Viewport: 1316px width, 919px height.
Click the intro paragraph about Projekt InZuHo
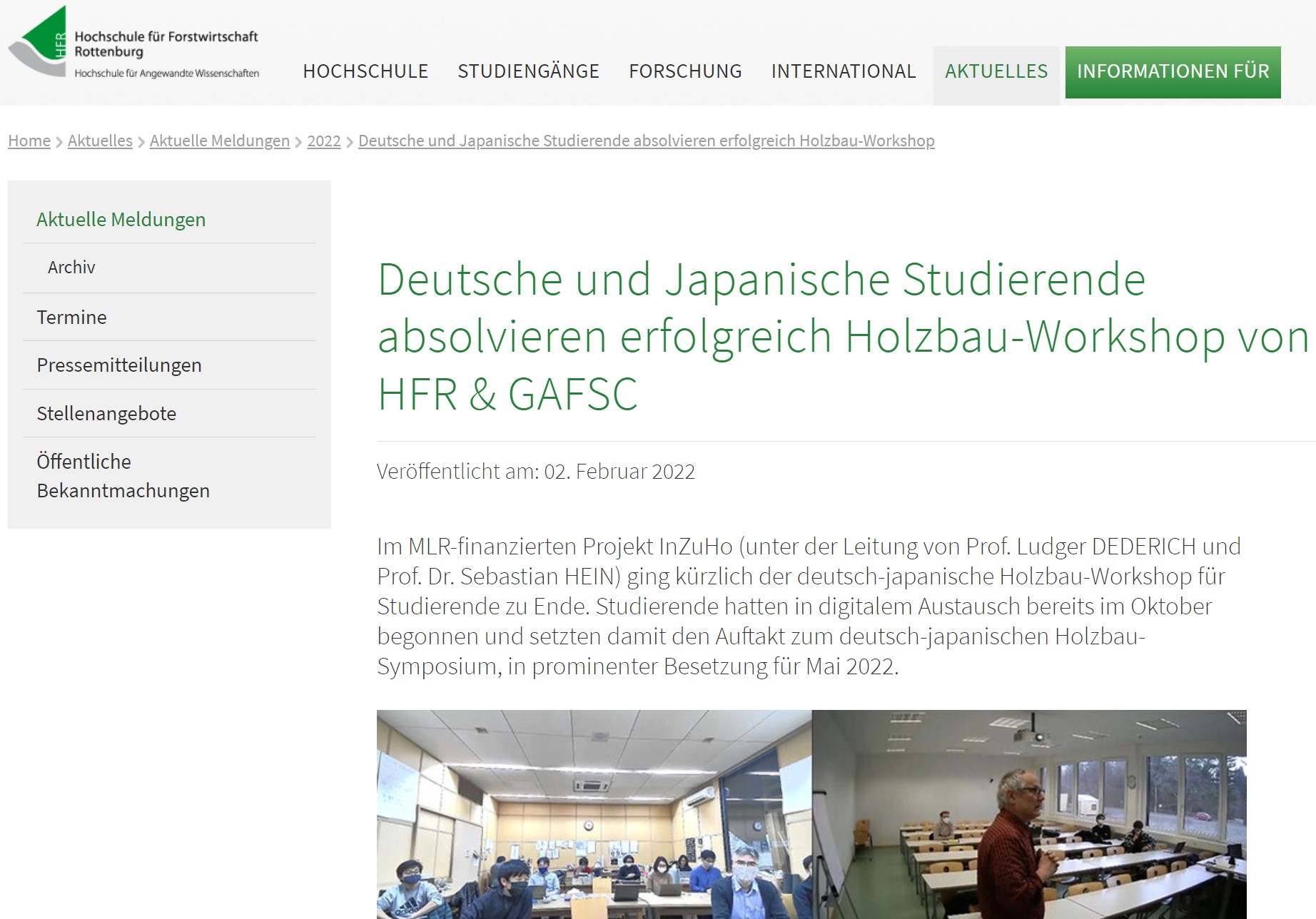coord(809,606)
